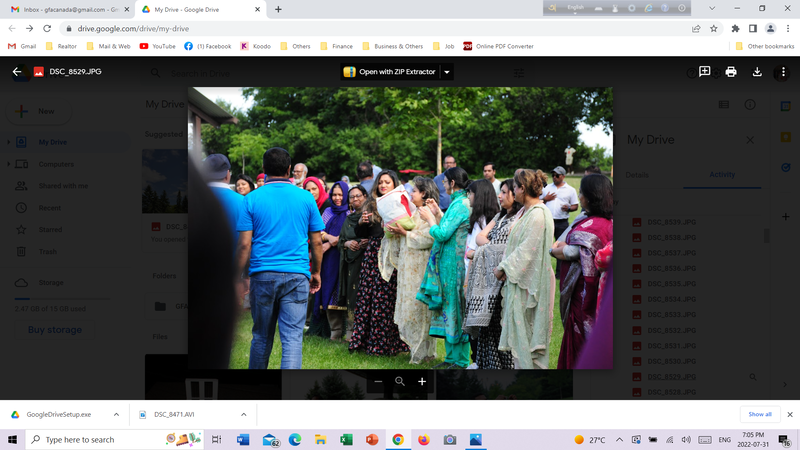Screen dimensions: 800x450
Task: Click the address bar URL
Action: pos(134,29)
